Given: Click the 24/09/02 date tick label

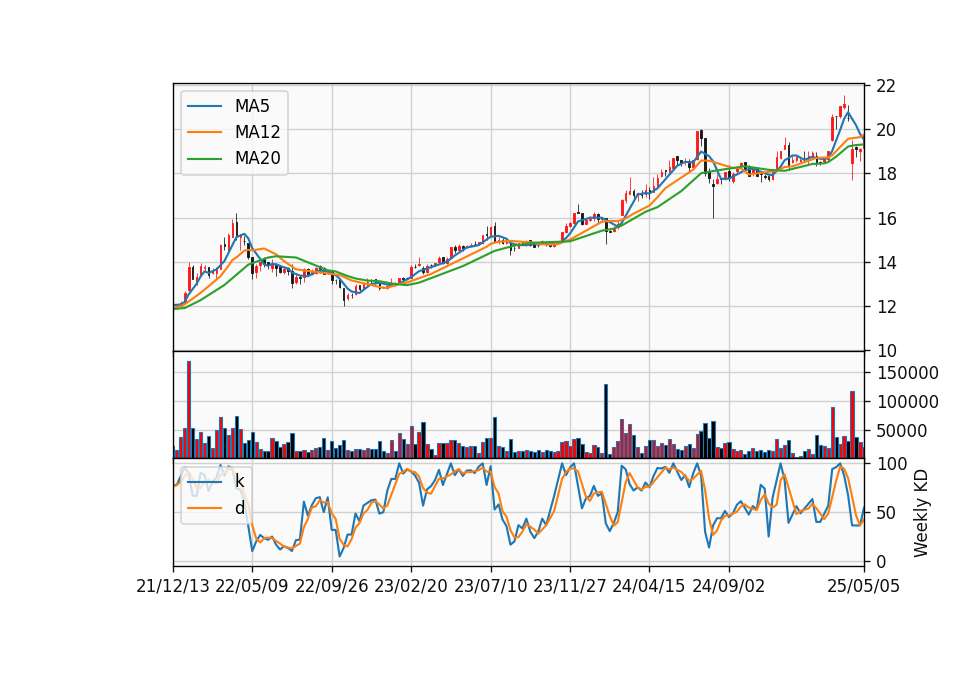Looking at the screenshot, I should coord(729,586).
